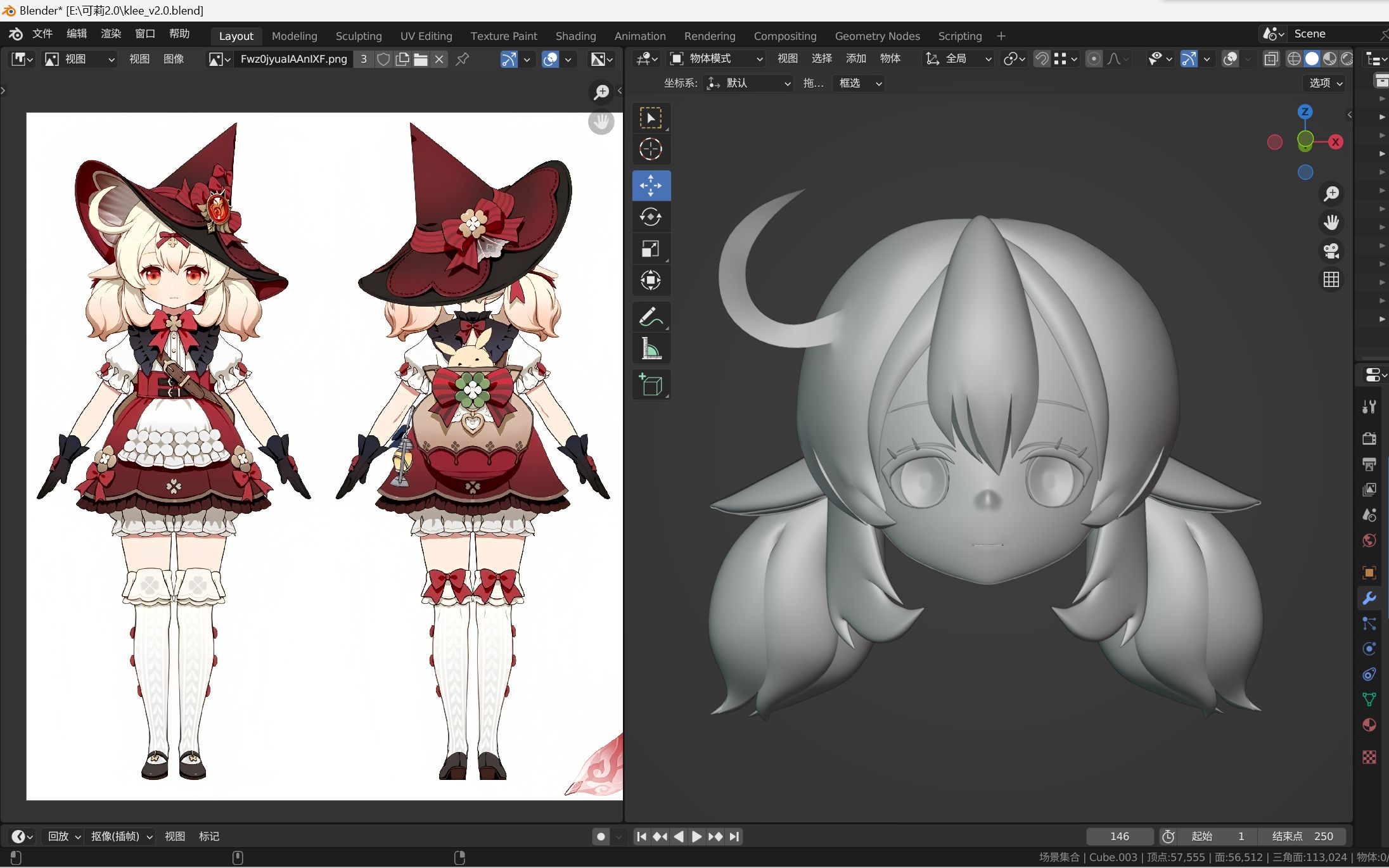Jump to the timeline end frame
Image resolution: width=1389 pixels, height=868 pixels.
point(734,836)
